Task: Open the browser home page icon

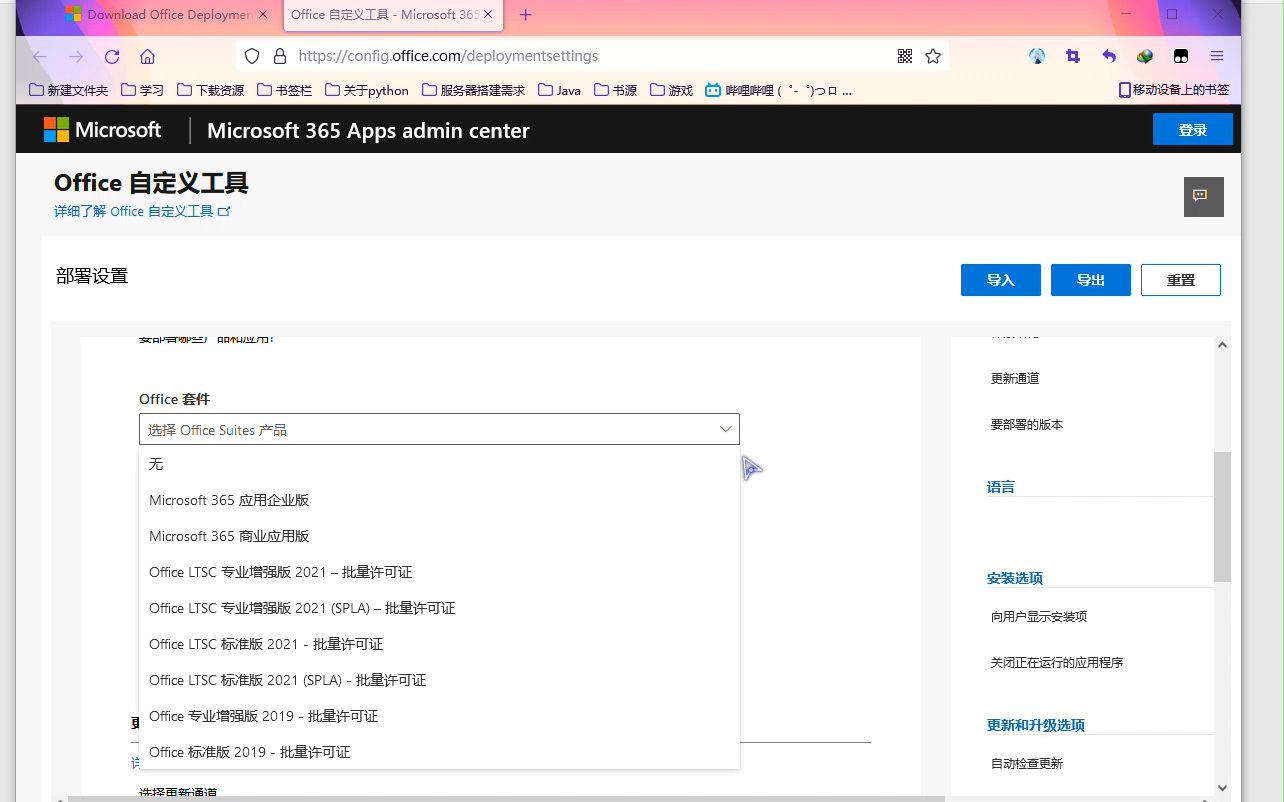Action: (x=148, y=56)
